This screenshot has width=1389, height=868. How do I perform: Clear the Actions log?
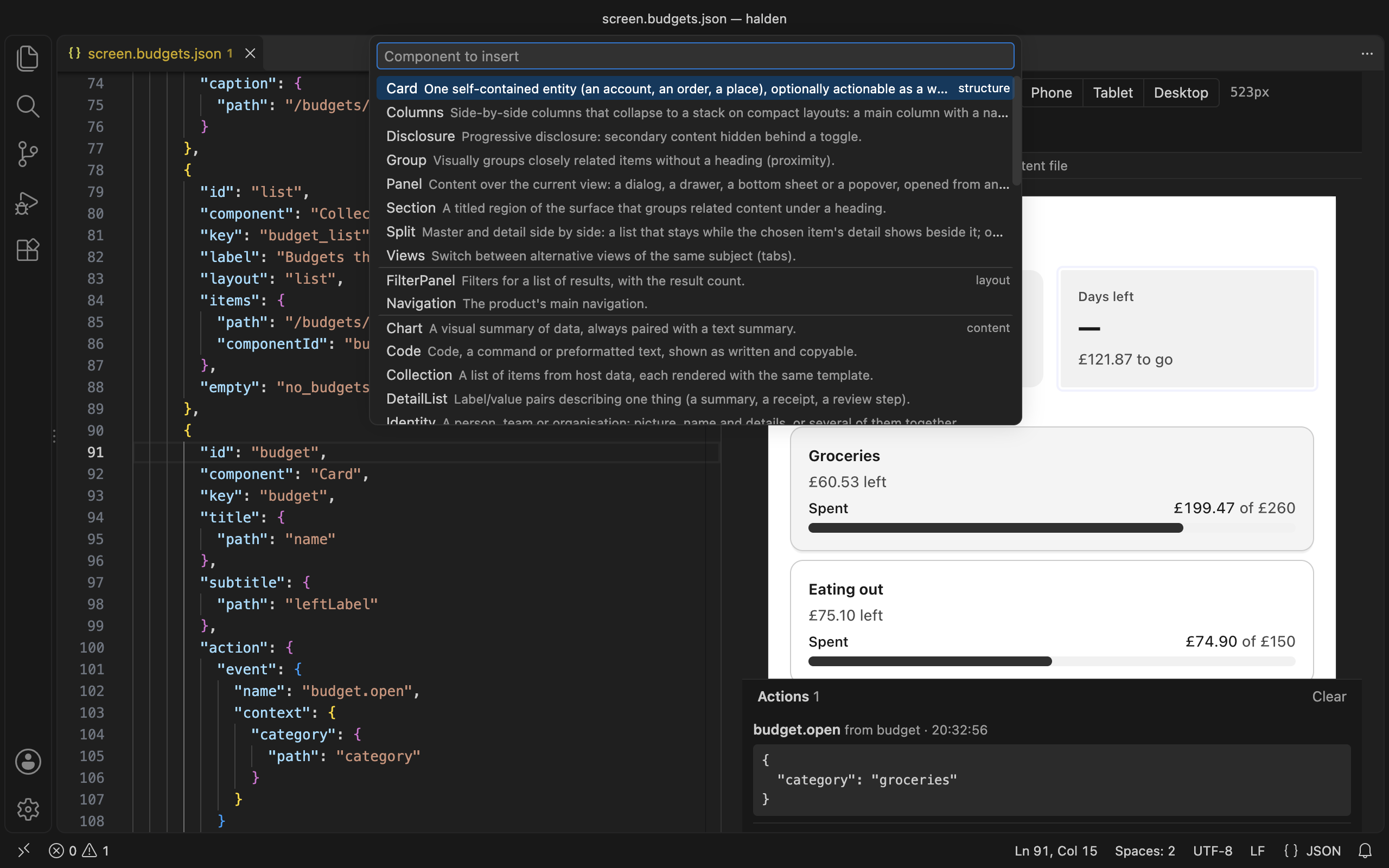tap(1329, 697)
